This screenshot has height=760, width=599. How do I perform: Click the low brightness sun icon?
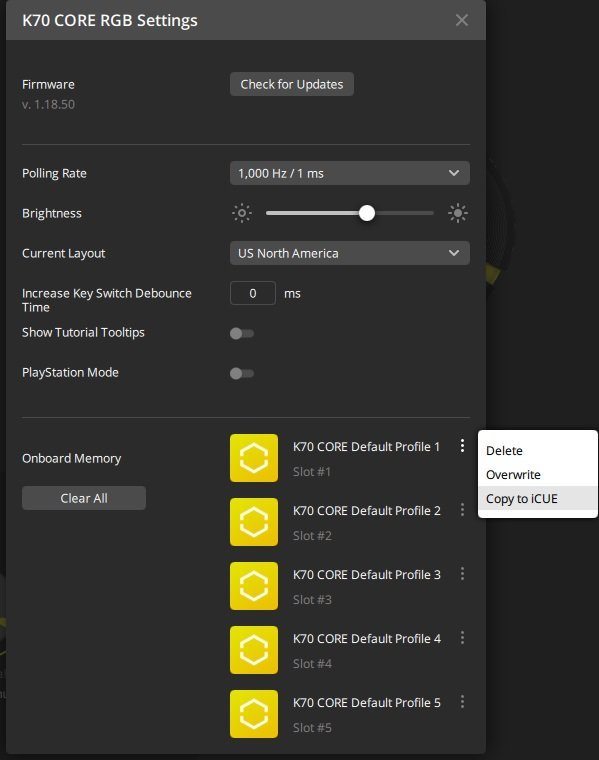242,213
